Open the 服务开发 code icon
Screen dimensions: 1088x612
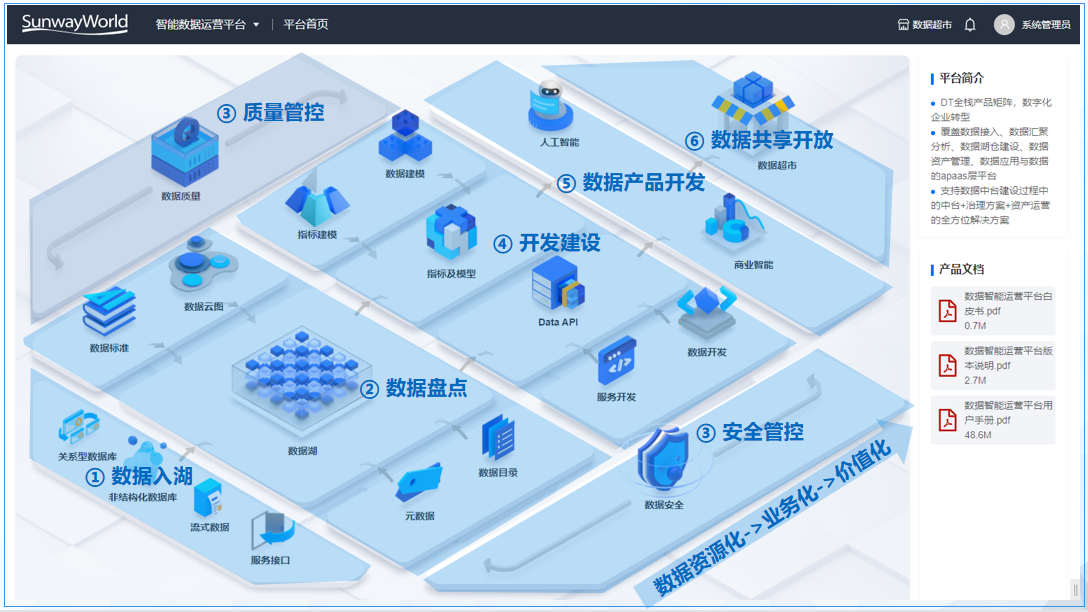[616, 362]
